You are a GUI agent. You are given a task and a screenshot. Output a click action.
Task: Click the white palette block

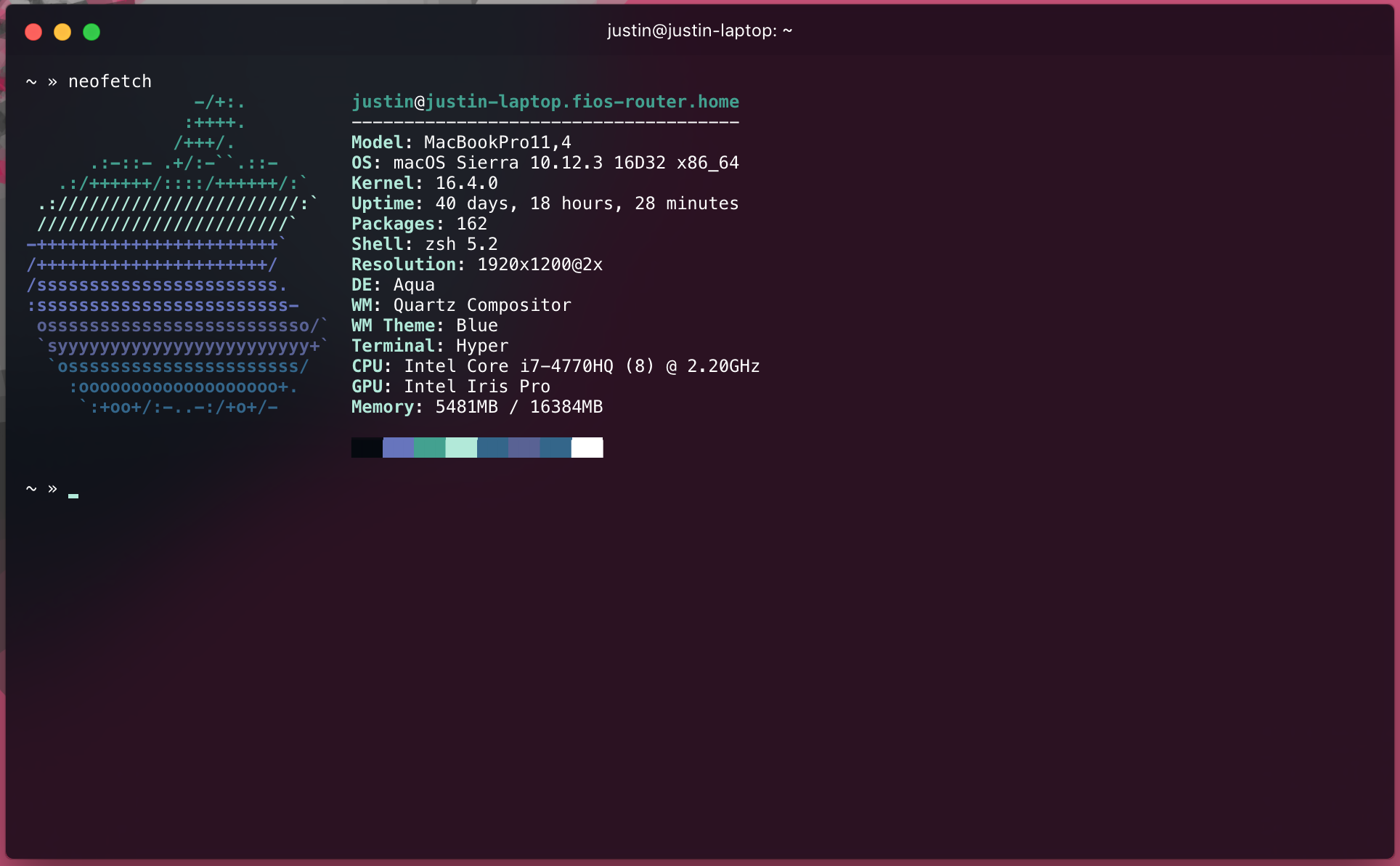pos(587,448)
